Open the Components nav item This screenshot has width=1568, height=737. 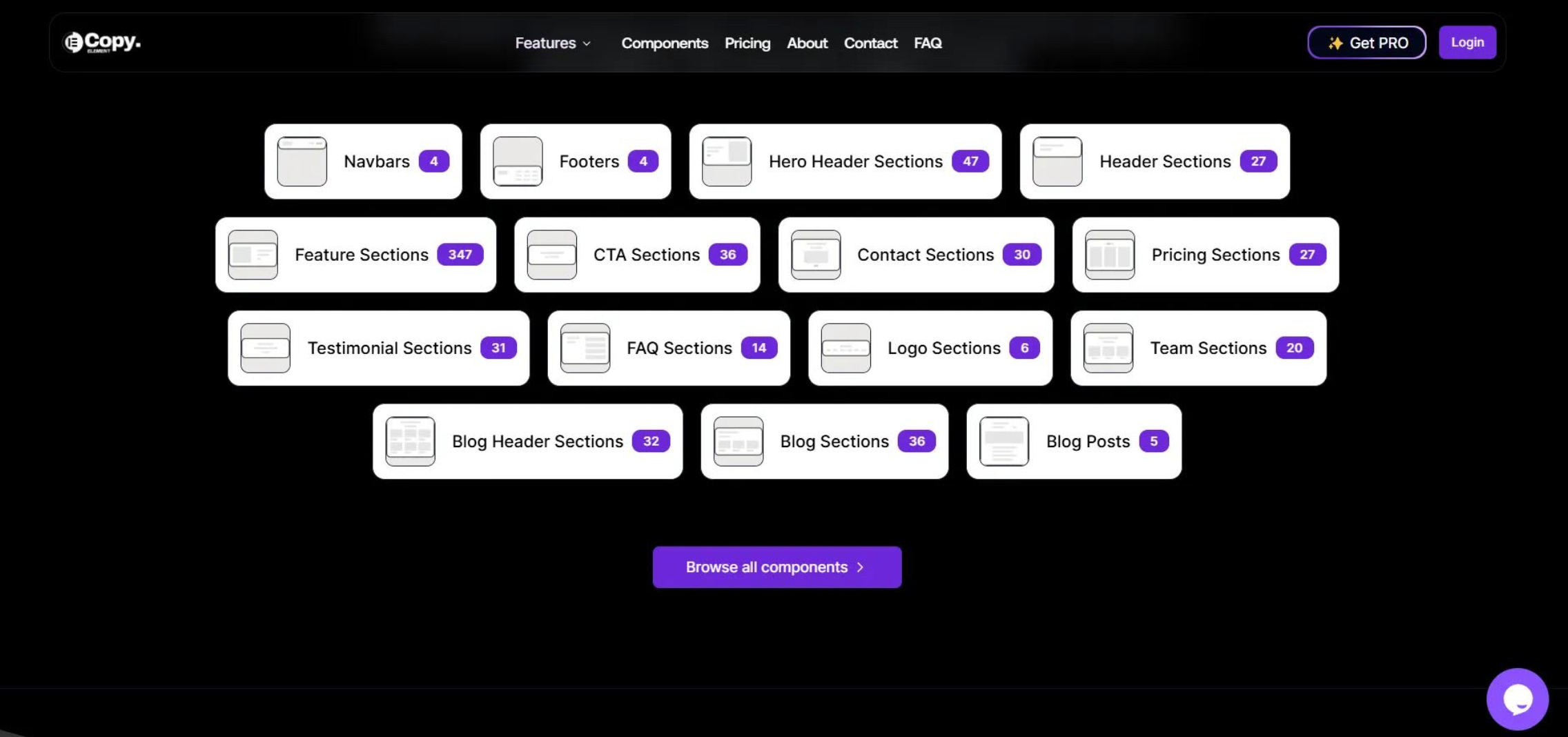(665, 43)
